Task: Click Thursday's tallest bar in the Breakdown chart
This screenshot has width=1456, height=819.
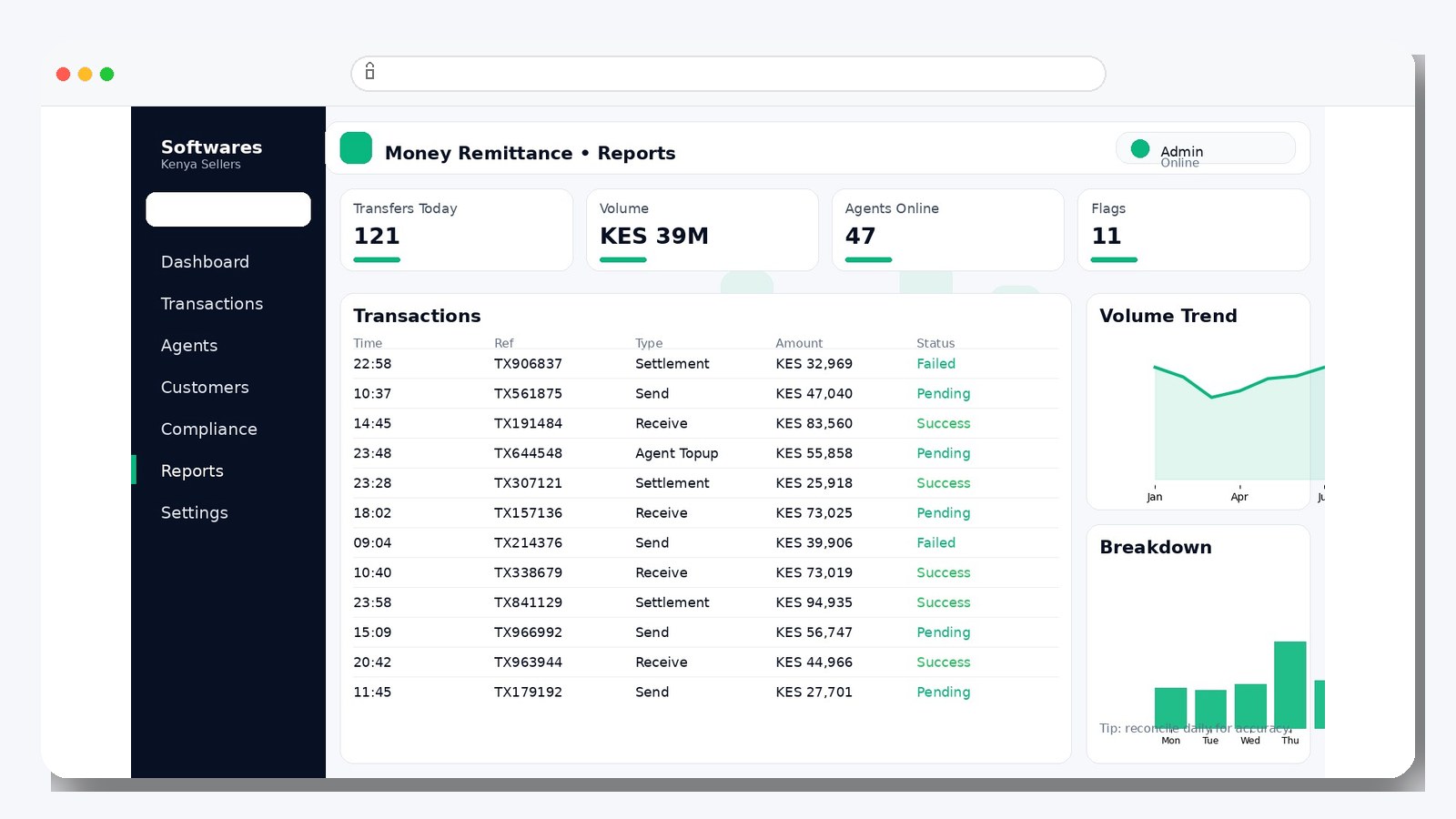Action: click(x=1289, y=682)
